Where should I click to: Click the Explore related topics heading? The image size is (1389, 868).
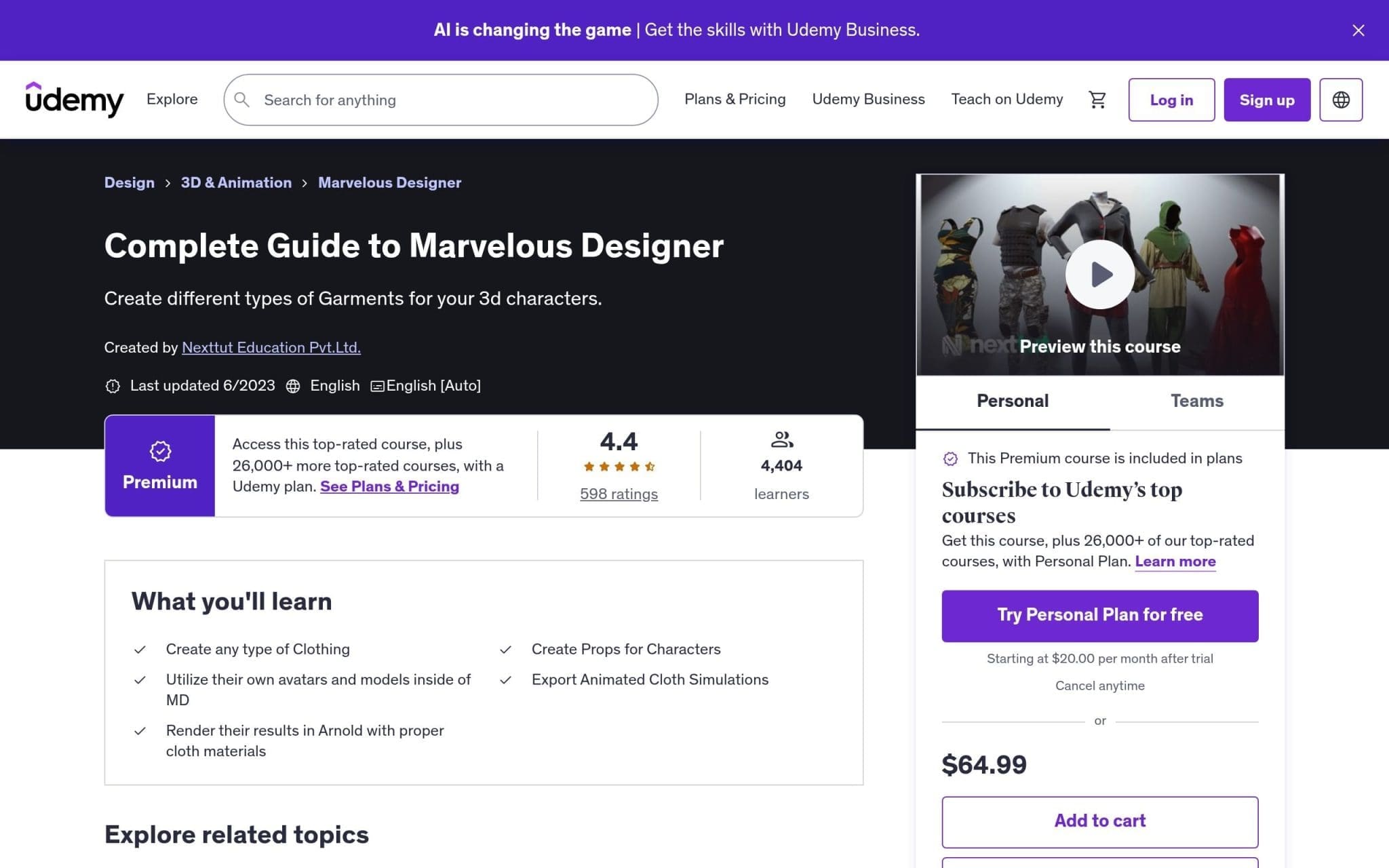tap(237, 835)
